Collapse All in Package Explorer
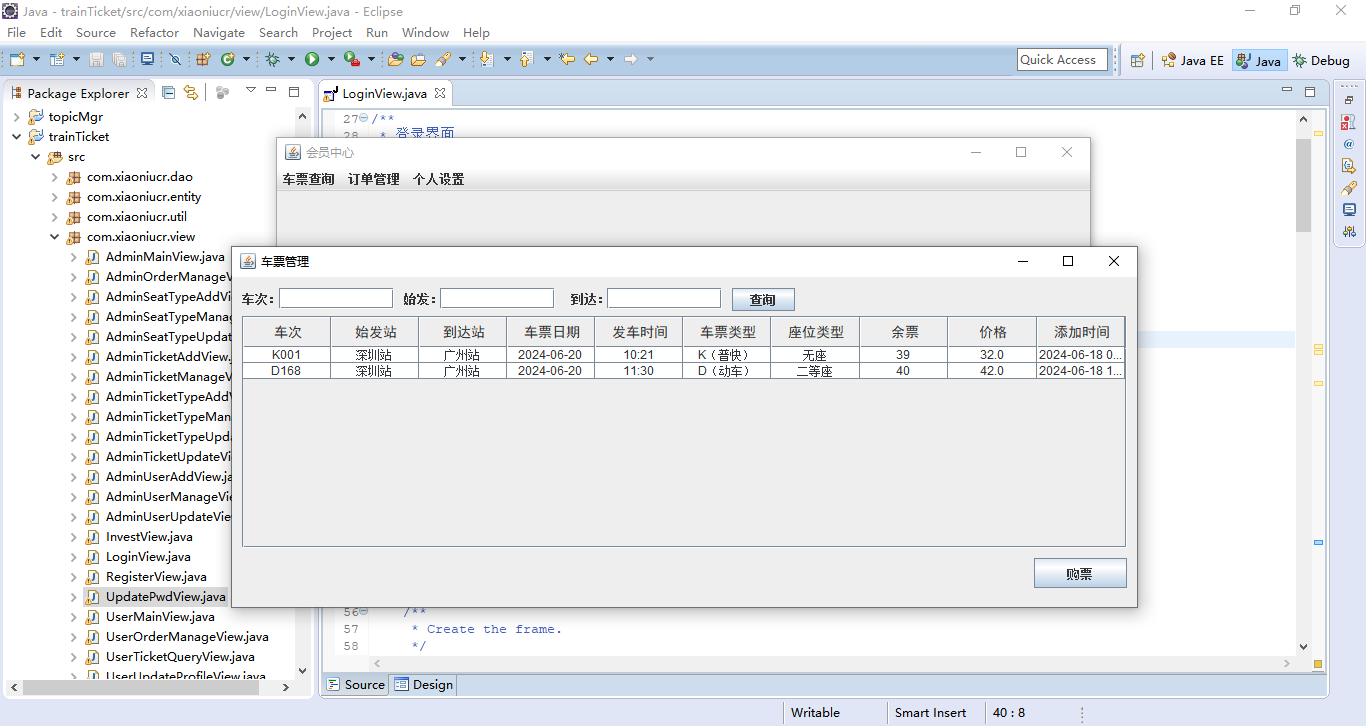Viewport: 1366px width, 726px height. click(x=168, y=92)
